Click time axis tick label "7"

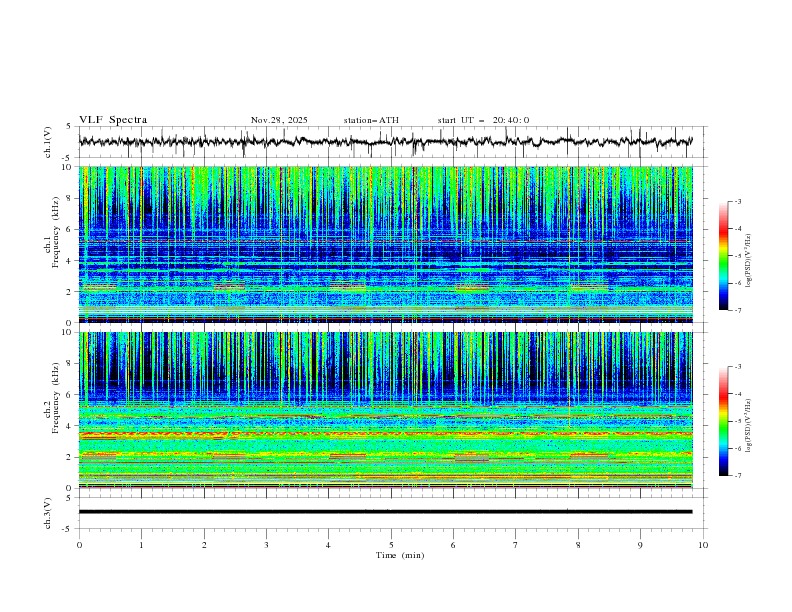[516, 545]
